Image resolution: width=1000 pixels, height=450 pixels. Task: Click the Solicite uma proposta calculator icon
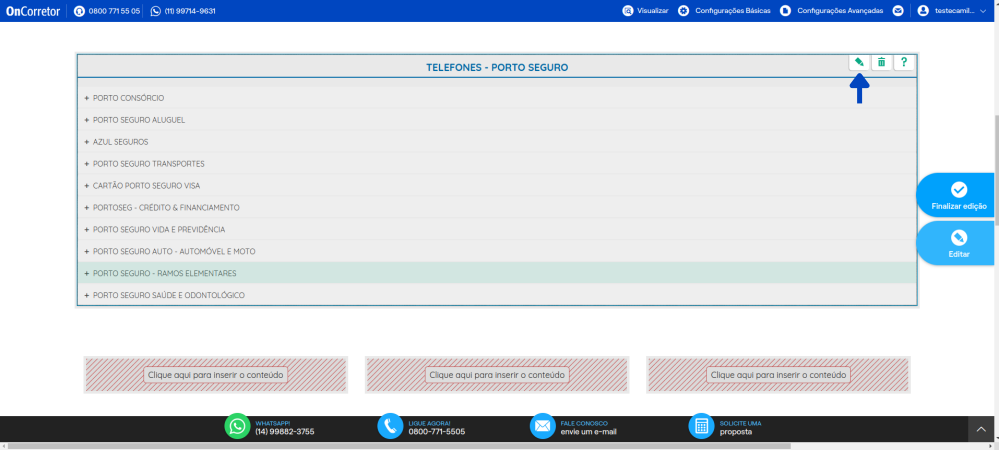(702, 426)
